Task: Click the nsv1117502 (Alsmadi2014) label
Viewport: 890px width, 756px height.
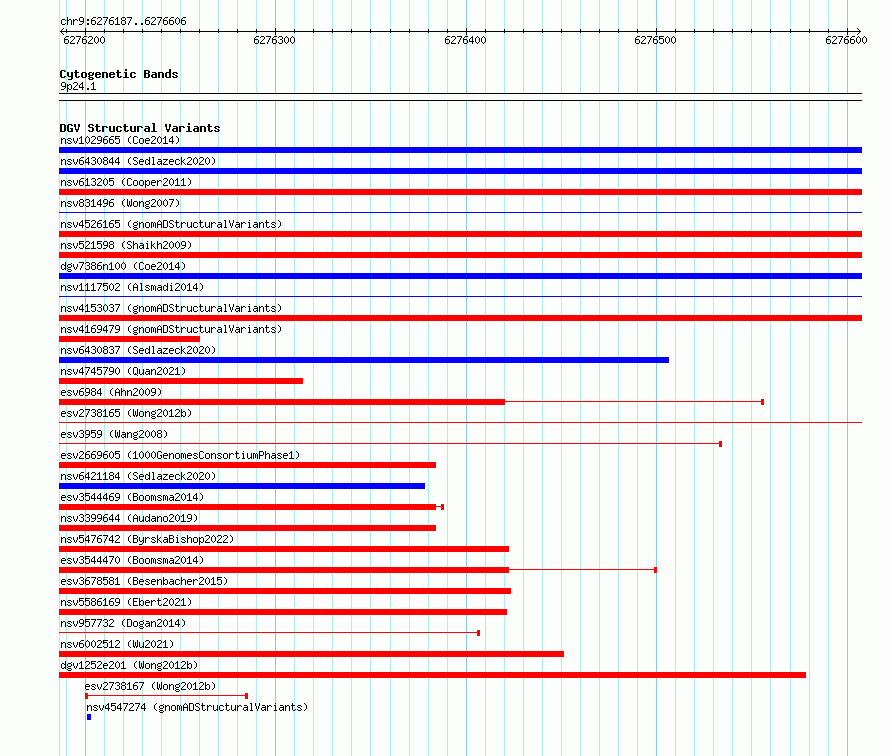Action: click(x=132, y=287)
